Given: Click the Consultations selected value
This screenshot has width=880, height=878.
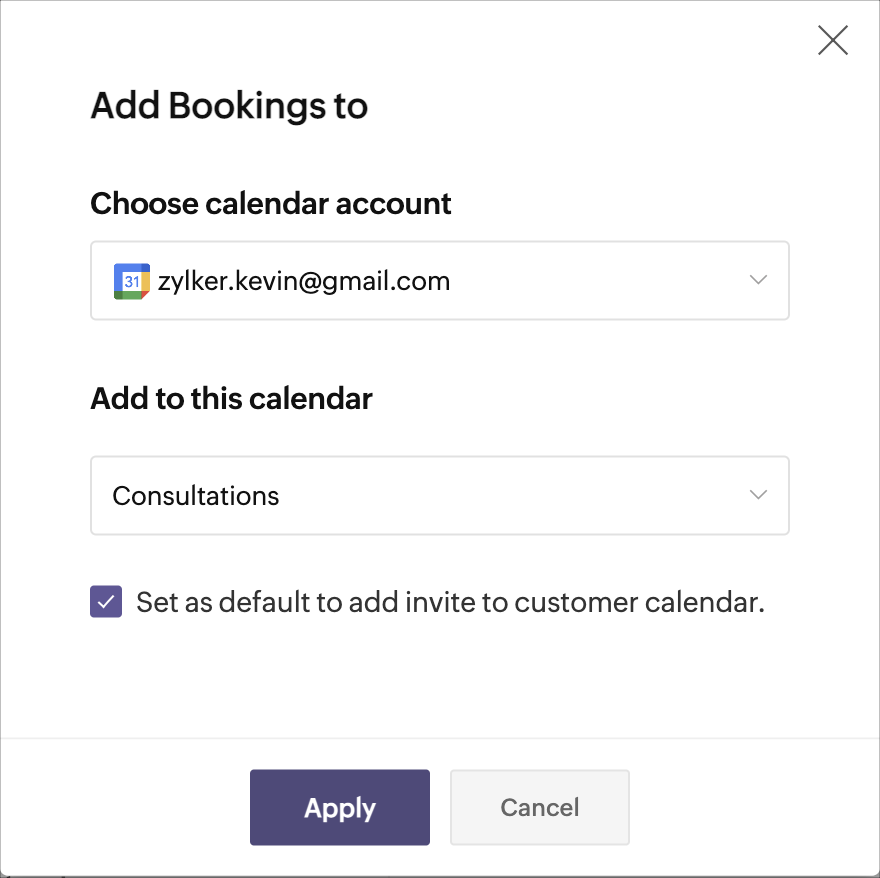Looking at the screenshot, I should click(196, 496).
